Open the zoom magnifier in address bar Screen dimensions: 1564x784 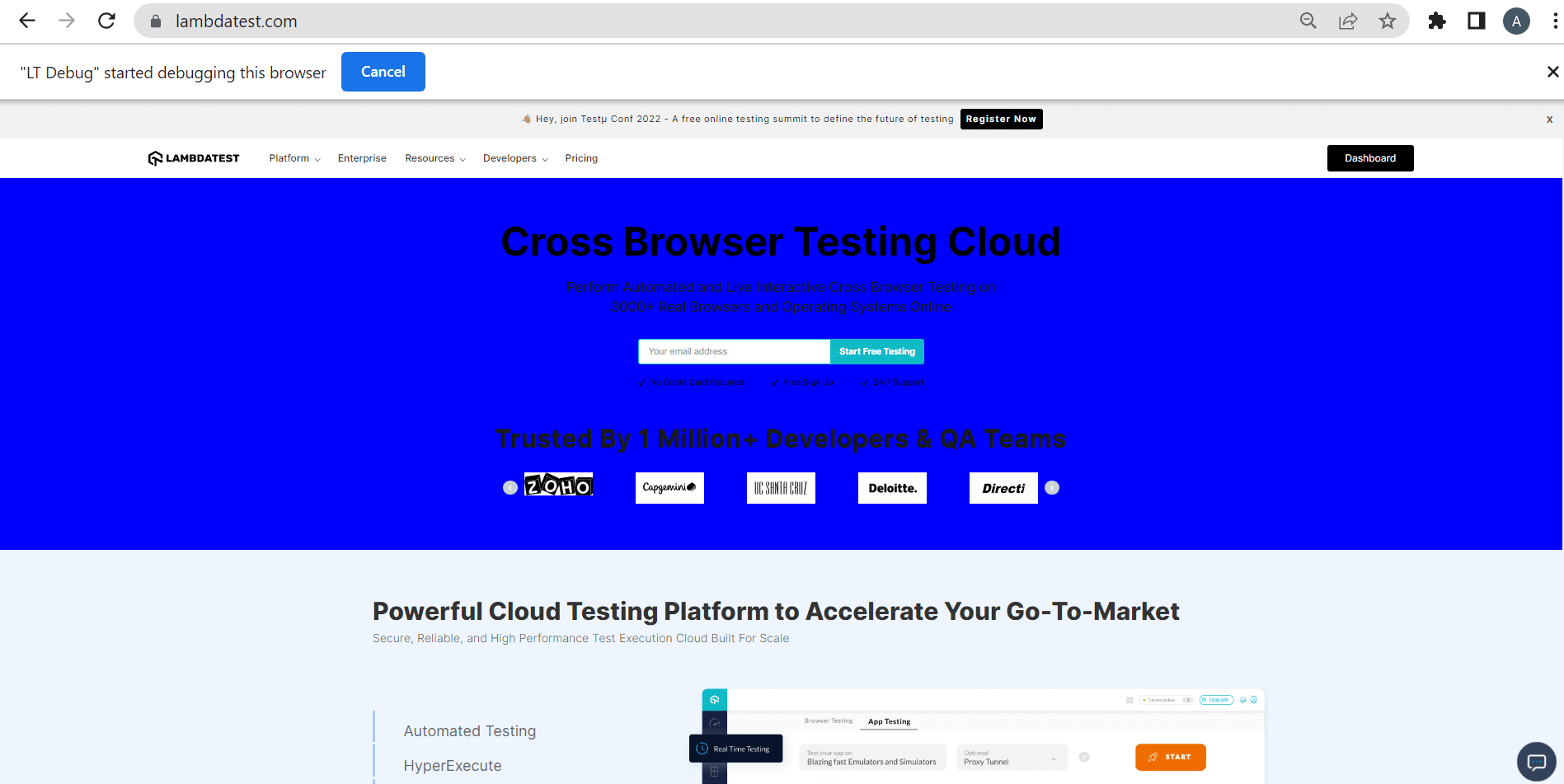pyautogui.click(x=1308, y=21)
